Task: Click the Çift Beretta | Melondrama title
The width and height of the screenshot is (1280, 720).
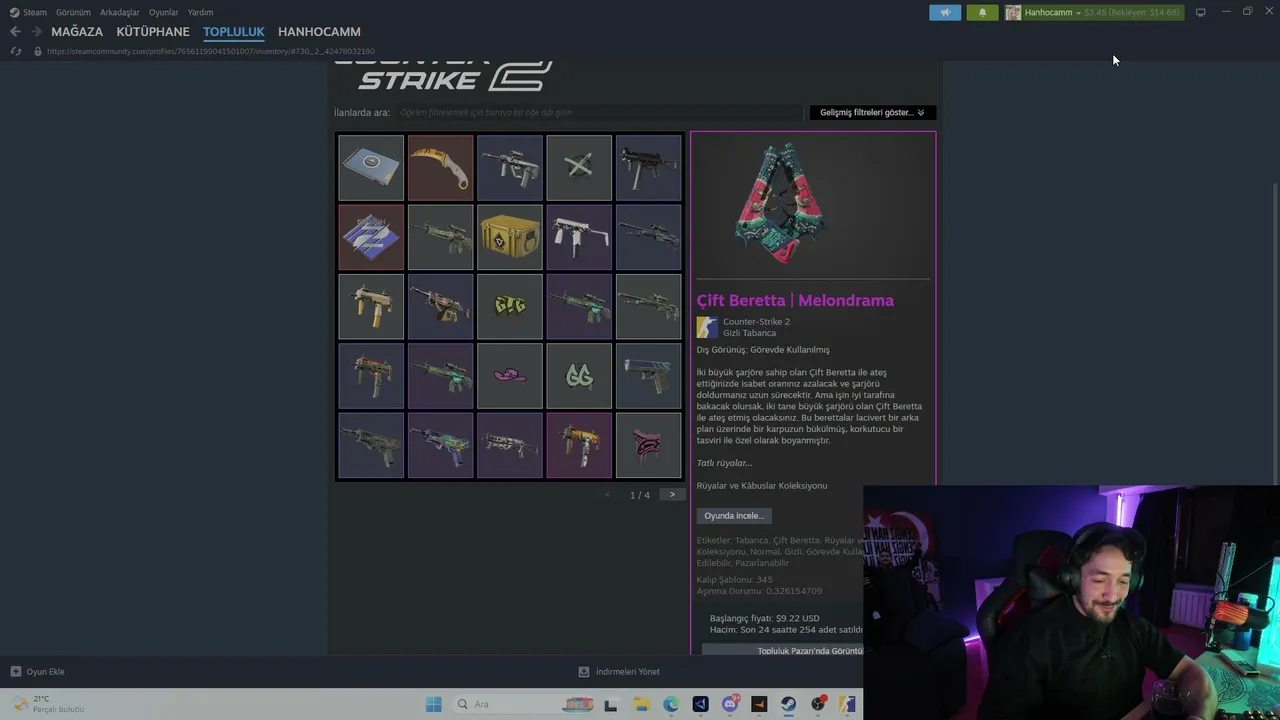Action: click(795, 300)
